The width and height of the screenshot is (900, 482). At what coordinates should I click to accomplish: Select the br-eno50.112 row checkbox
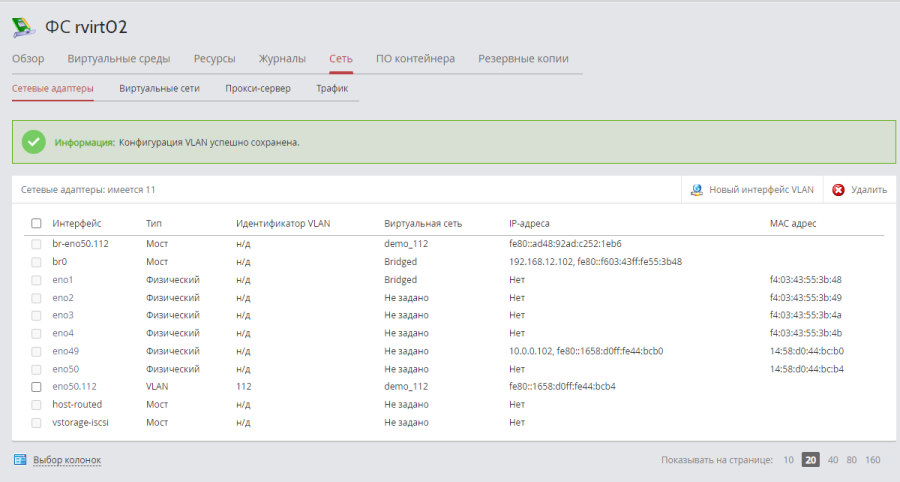36,243
